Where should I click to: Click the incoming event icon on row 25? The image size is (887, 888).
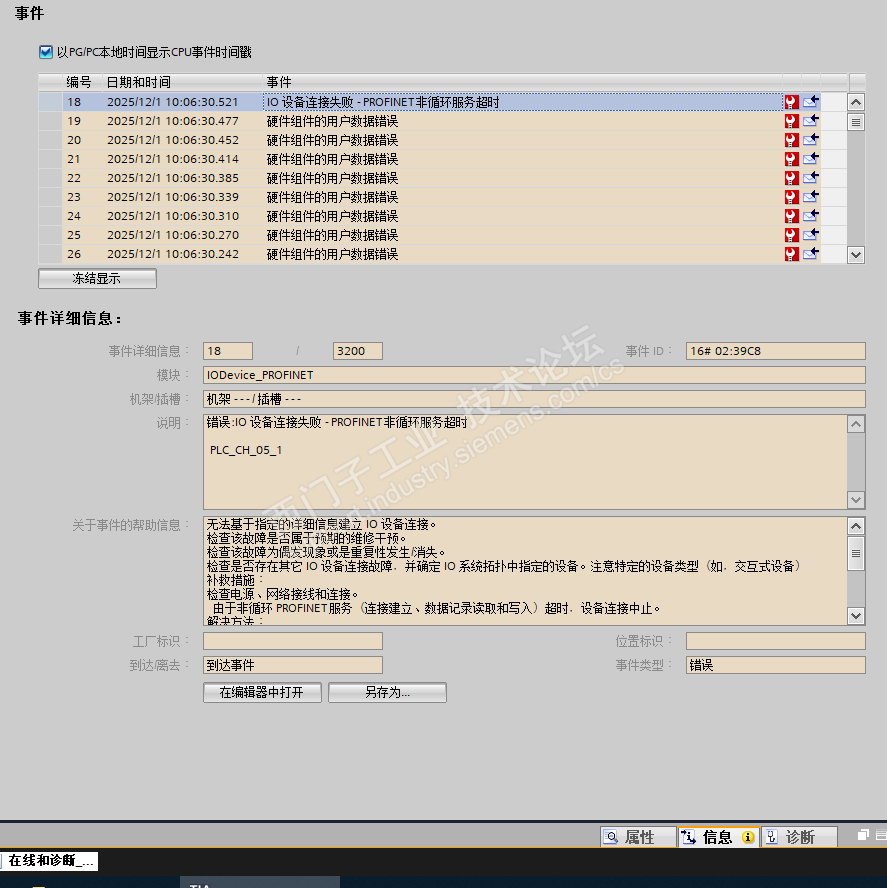click(x=811, y=235)
